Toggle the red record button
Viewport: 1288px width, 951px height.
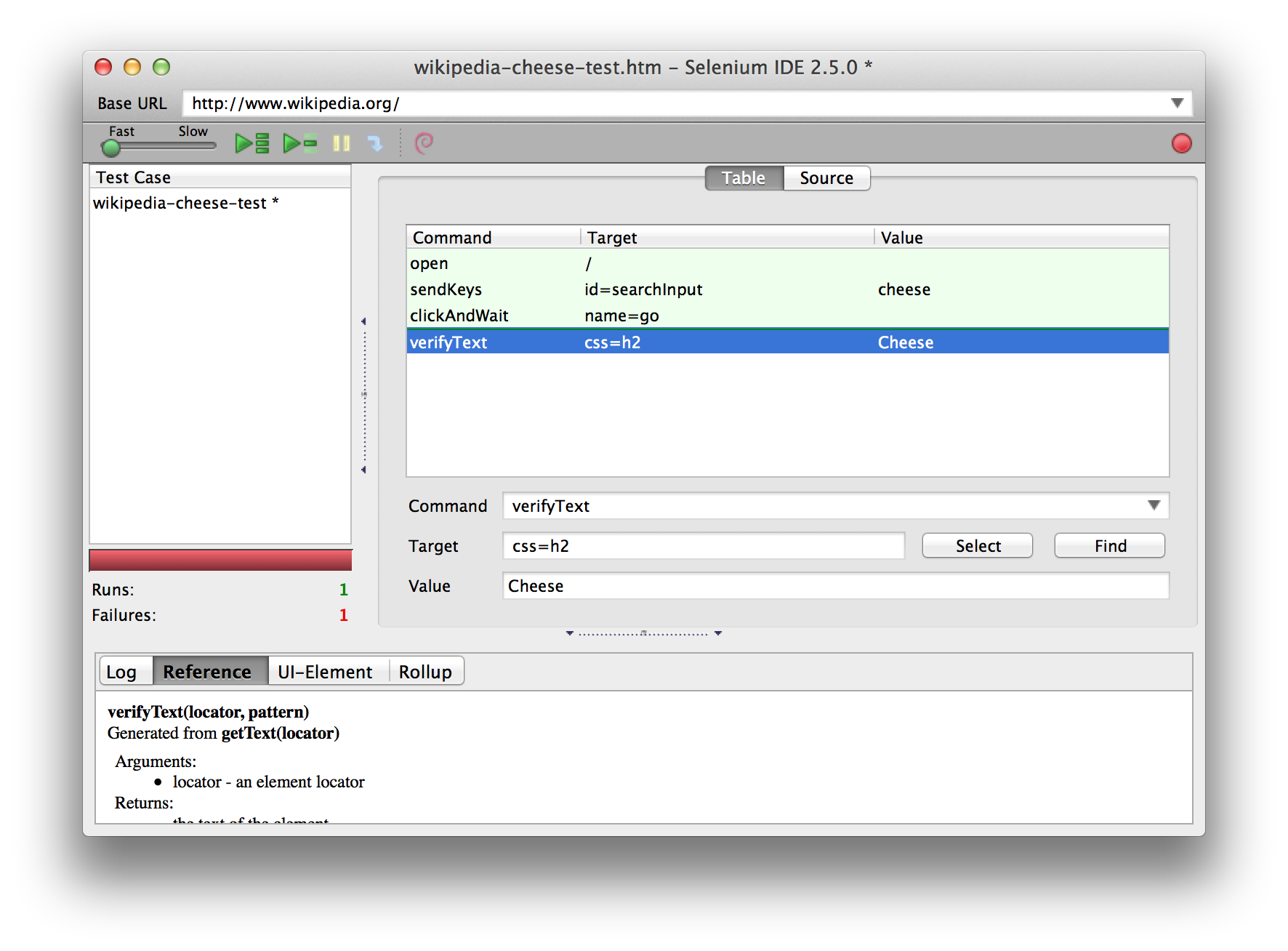(x=1182, y=143)
